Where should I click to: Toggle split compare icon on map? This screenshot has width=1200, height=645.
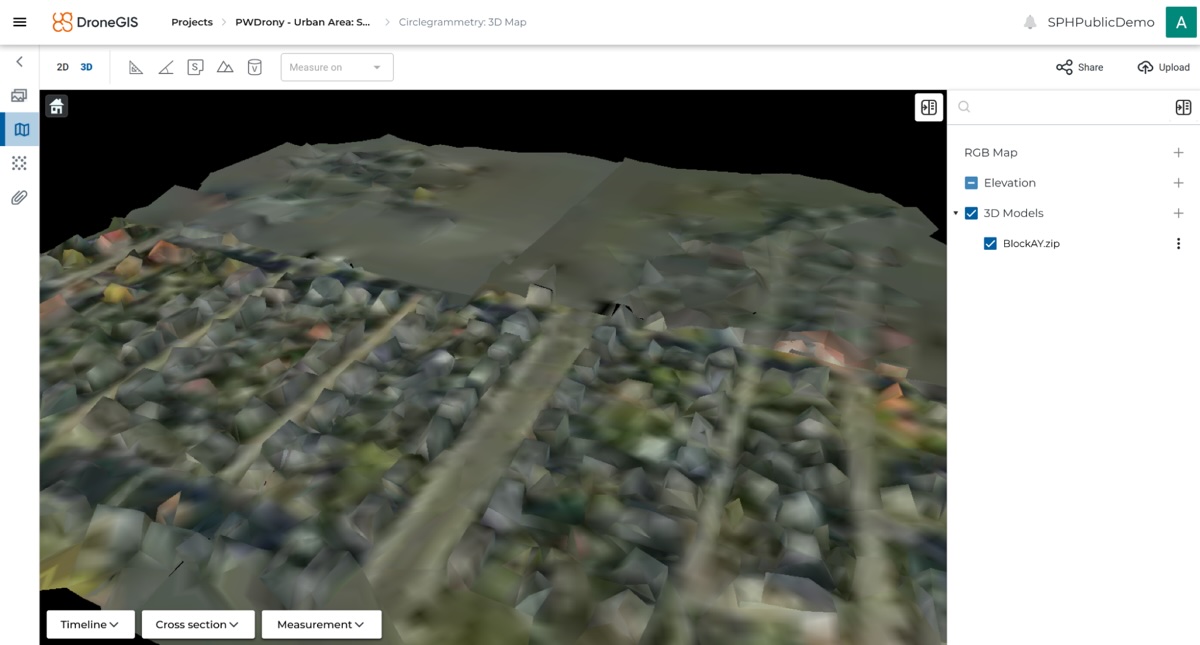click(x=929, y=108)
